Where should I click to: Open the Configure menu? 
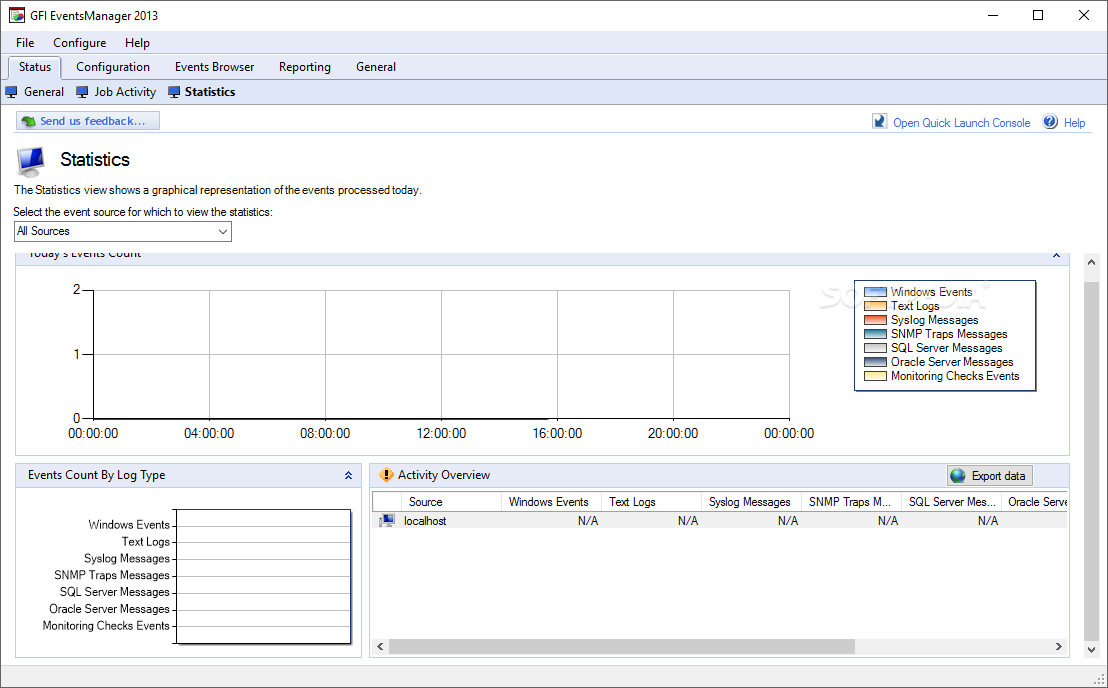click(80, 43)
